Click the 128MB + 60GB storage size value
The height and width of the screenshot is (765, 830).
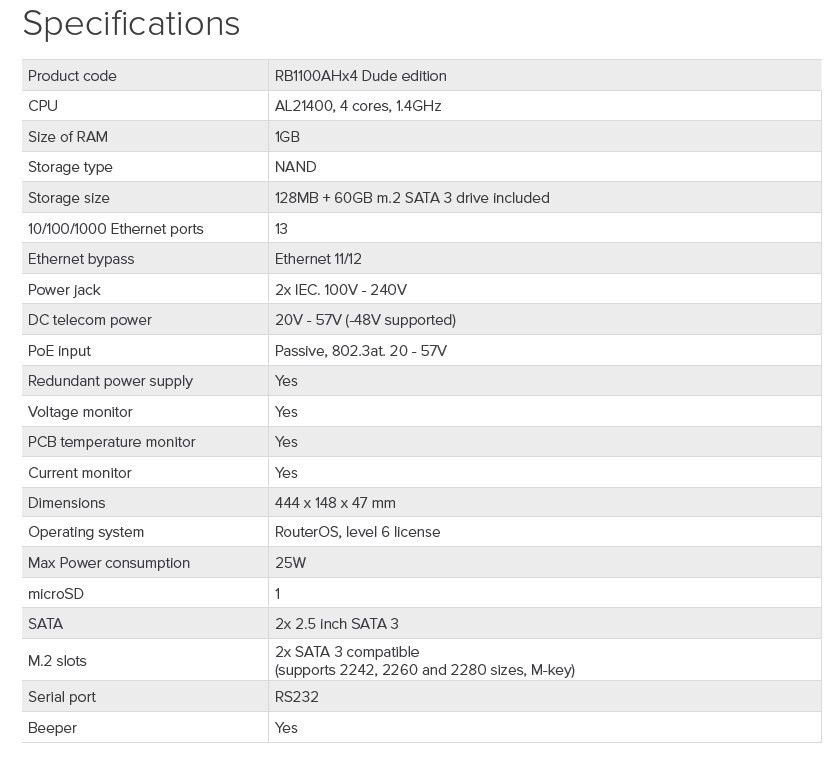[412, 198]
